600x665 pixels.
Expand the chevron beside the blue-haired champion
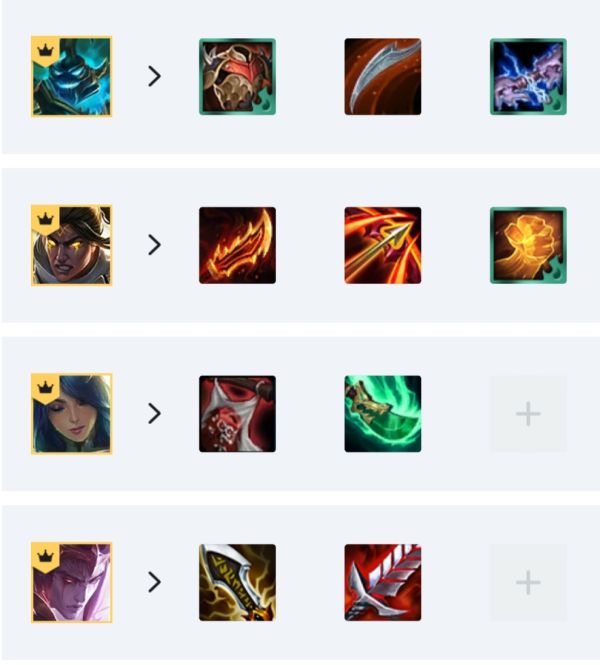click(155, 414)
